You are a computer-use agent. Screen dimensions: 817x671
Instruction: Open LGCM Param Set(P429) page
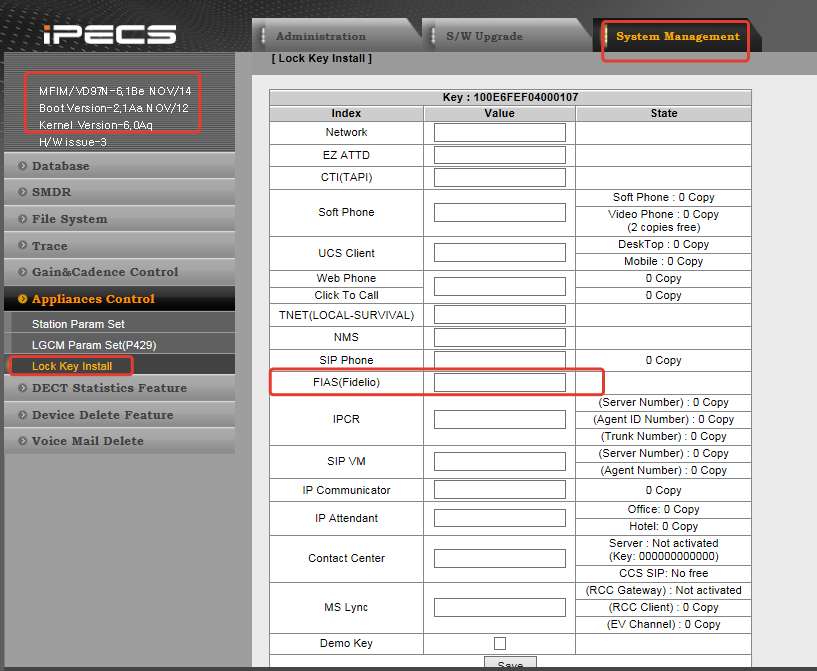click(94, 345)
